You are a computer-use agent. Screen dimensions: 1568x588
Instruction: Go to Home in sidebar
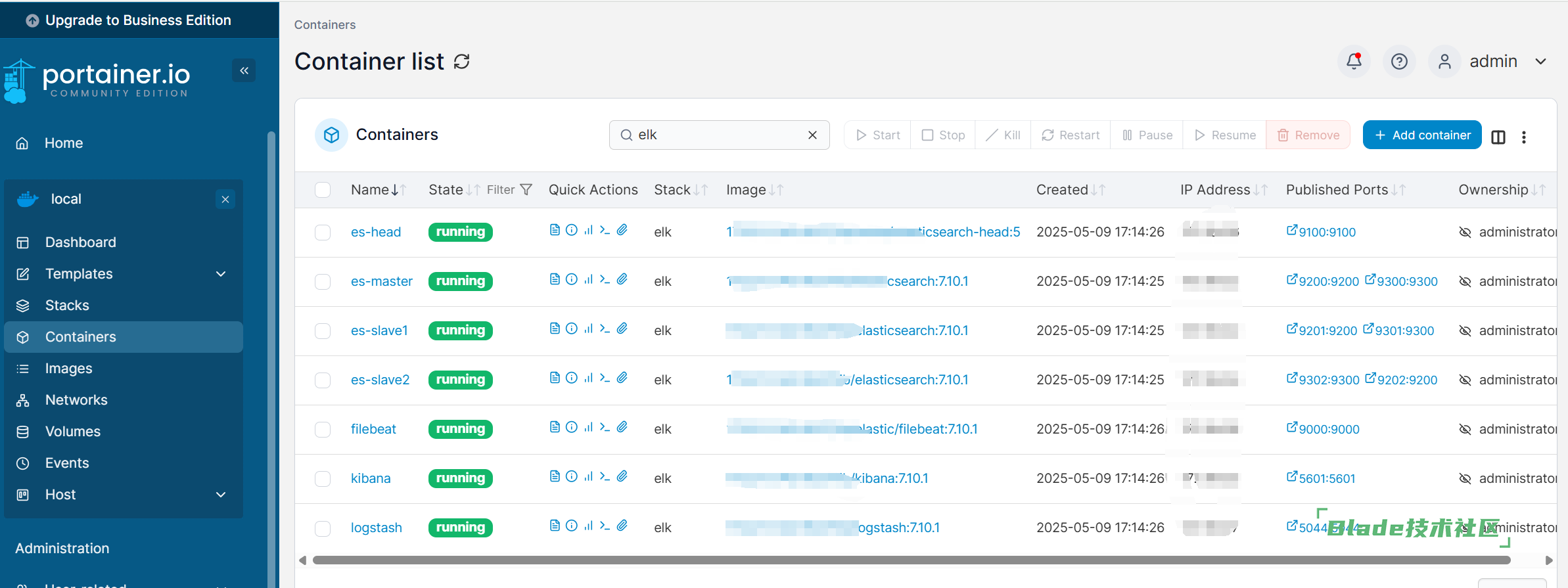(124, 143)
